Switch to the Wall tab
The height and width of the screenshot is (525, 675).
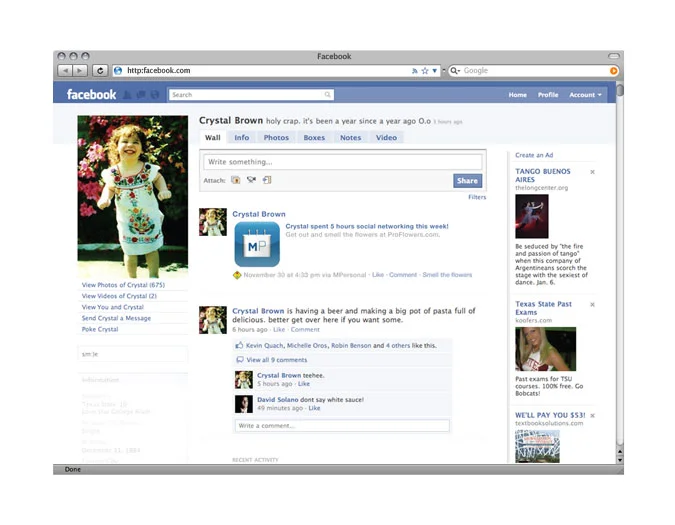(x=213, y=138)
